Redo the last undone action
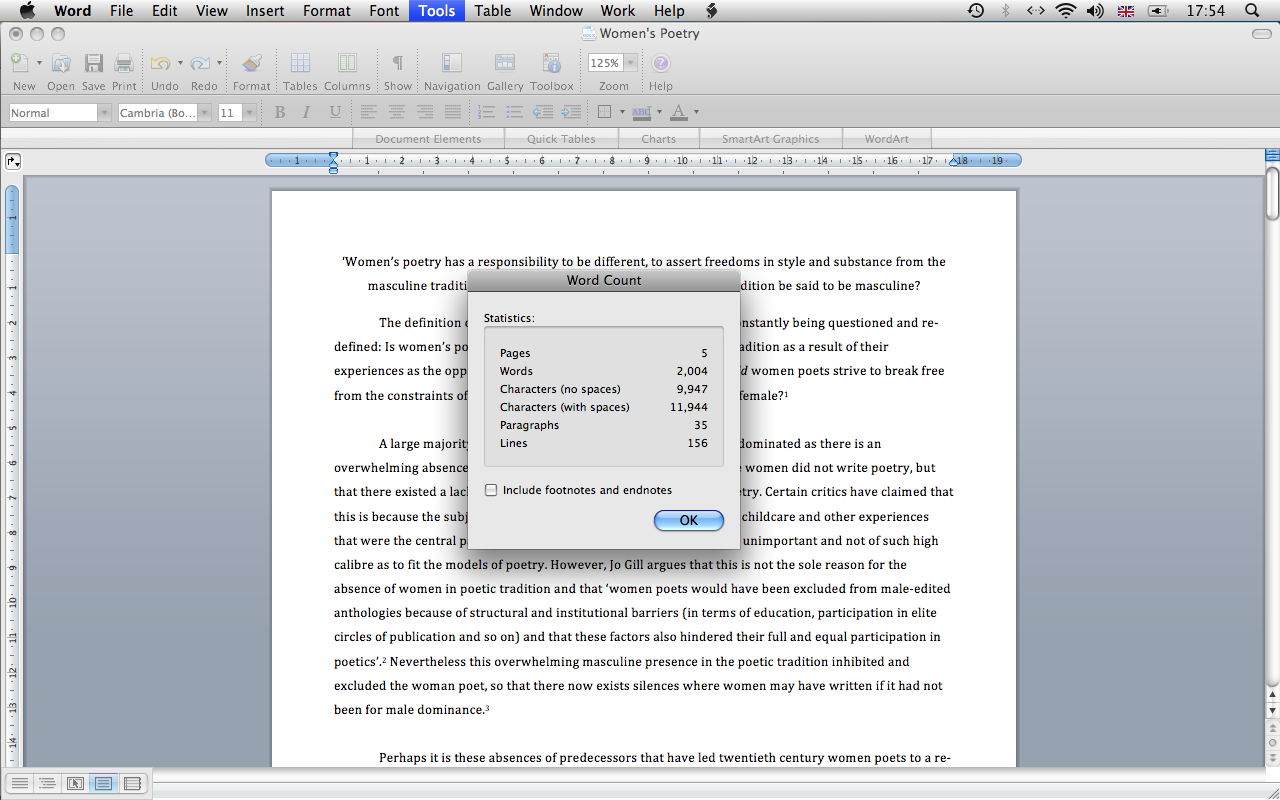 click(201, 63)
